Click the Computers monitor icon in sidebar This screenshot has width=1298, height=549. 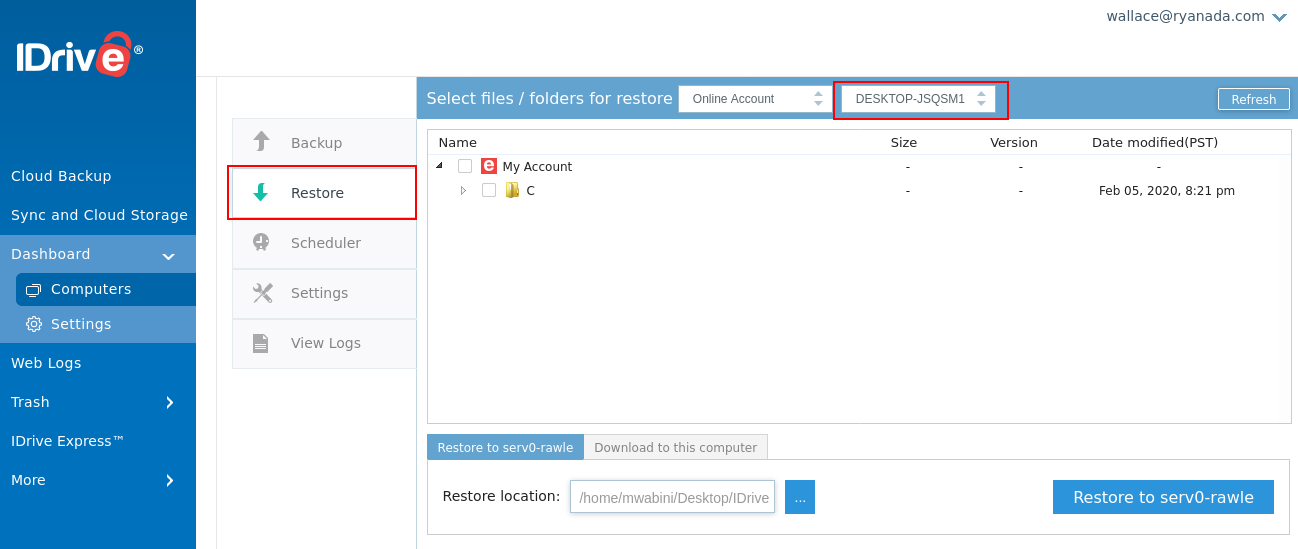34,290
